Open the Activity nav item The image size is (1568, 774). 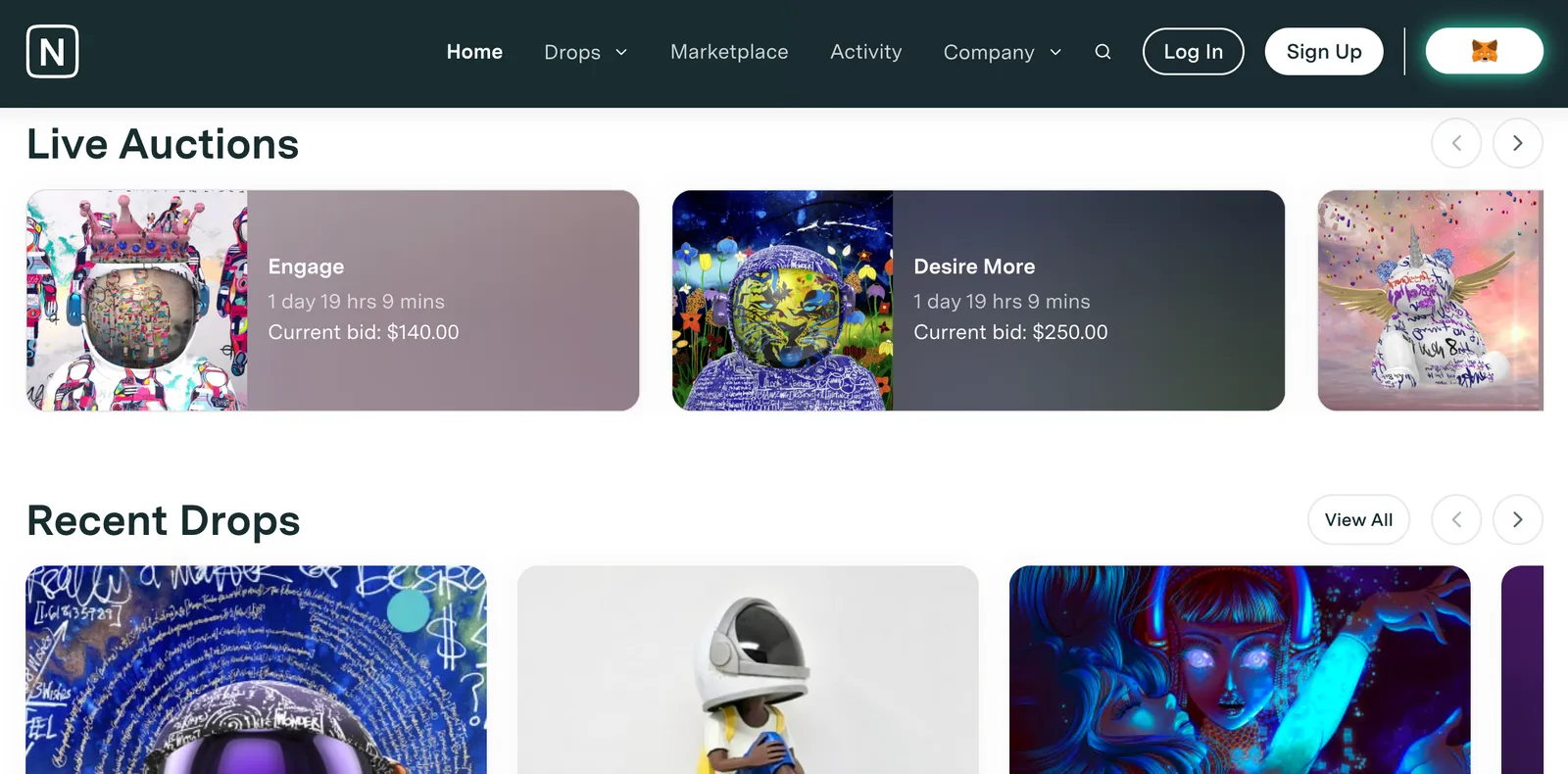coord(865,52)
